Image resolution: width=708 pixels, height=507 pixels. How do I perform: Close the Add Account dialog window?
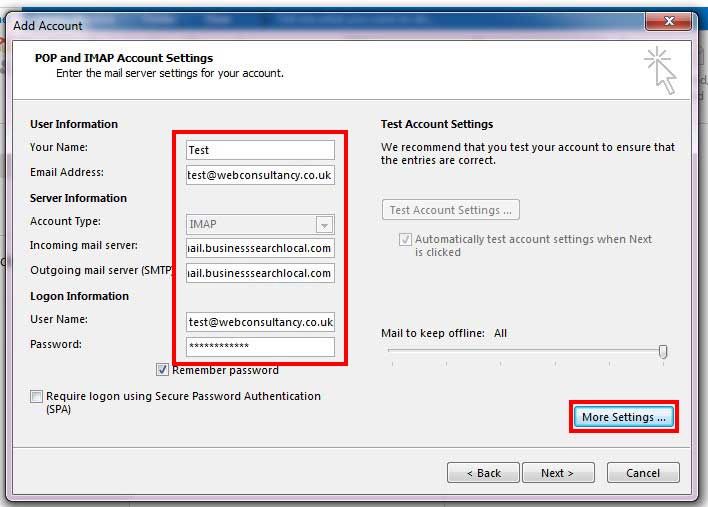tap(668, 21)
